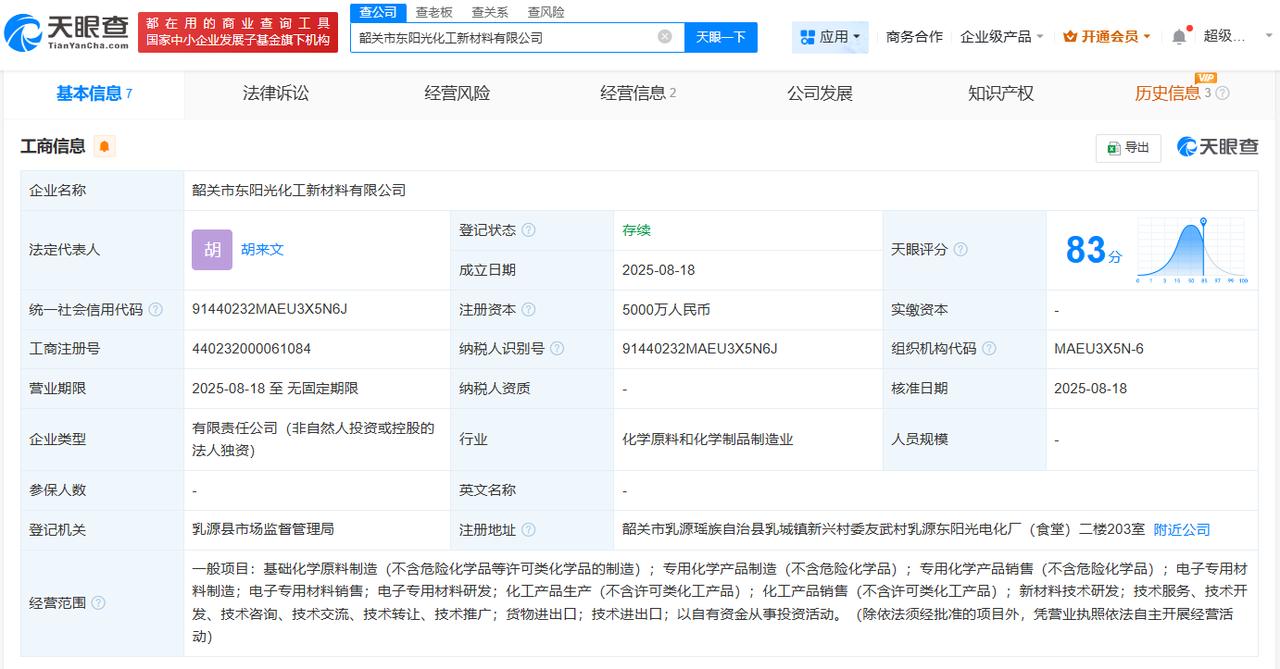Click help icon next to 经营范围

pyautogui.click(x=98, y=603)
